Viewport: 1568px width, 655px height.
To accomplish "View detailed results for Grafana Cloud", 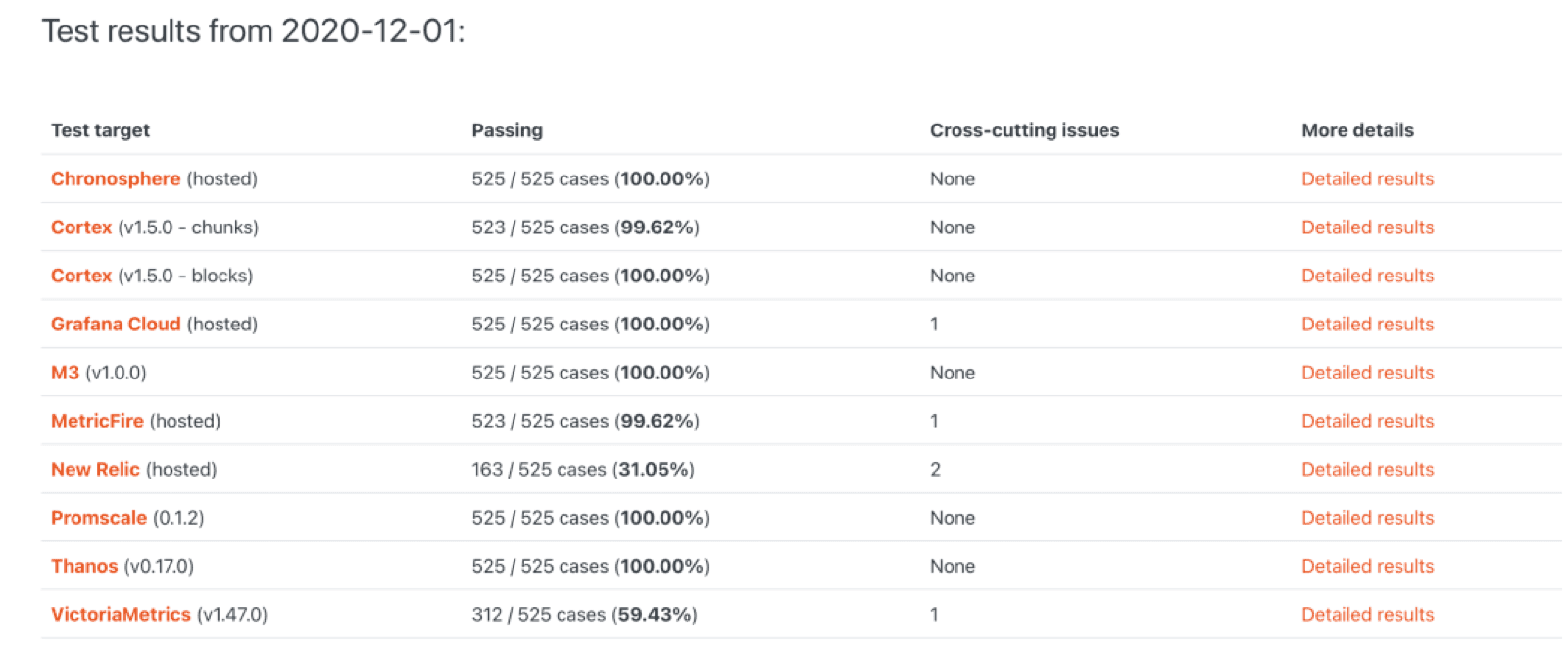I will 1367,324.
